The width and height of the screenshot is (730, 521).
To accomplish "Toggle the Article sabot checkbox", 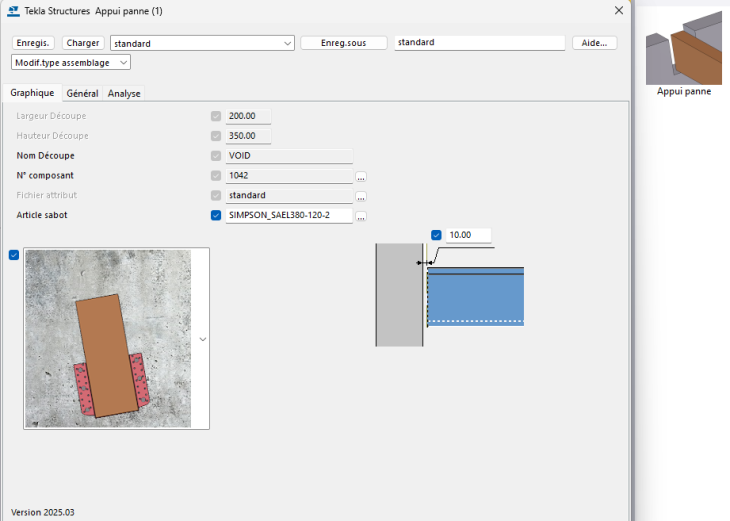I will click(216, 215).
